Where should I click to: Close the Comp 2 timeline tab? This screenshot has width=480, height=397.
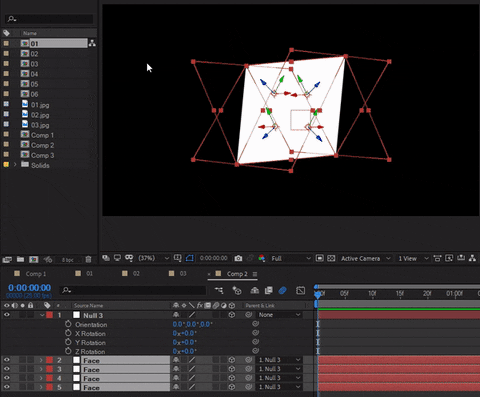[209, 274]
